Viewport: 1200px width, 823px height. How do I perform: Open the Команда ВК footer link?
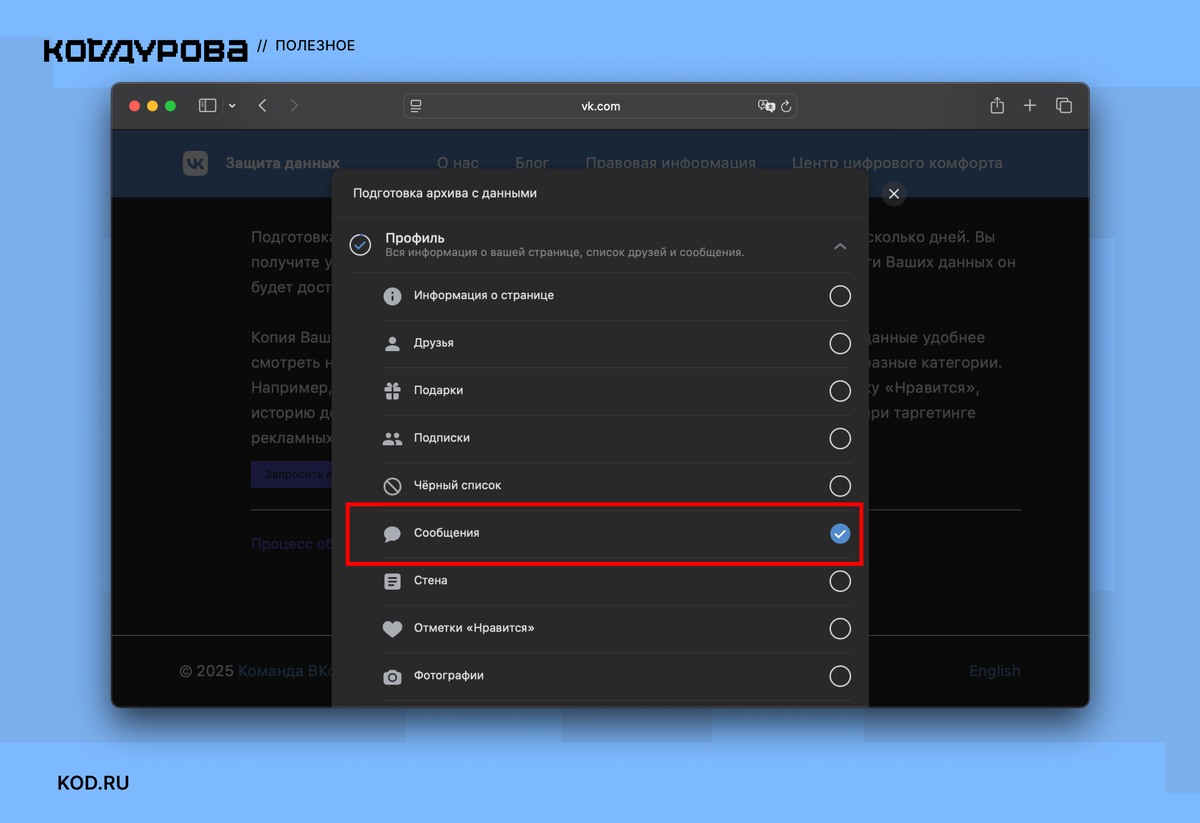click(x=285, y=671)
